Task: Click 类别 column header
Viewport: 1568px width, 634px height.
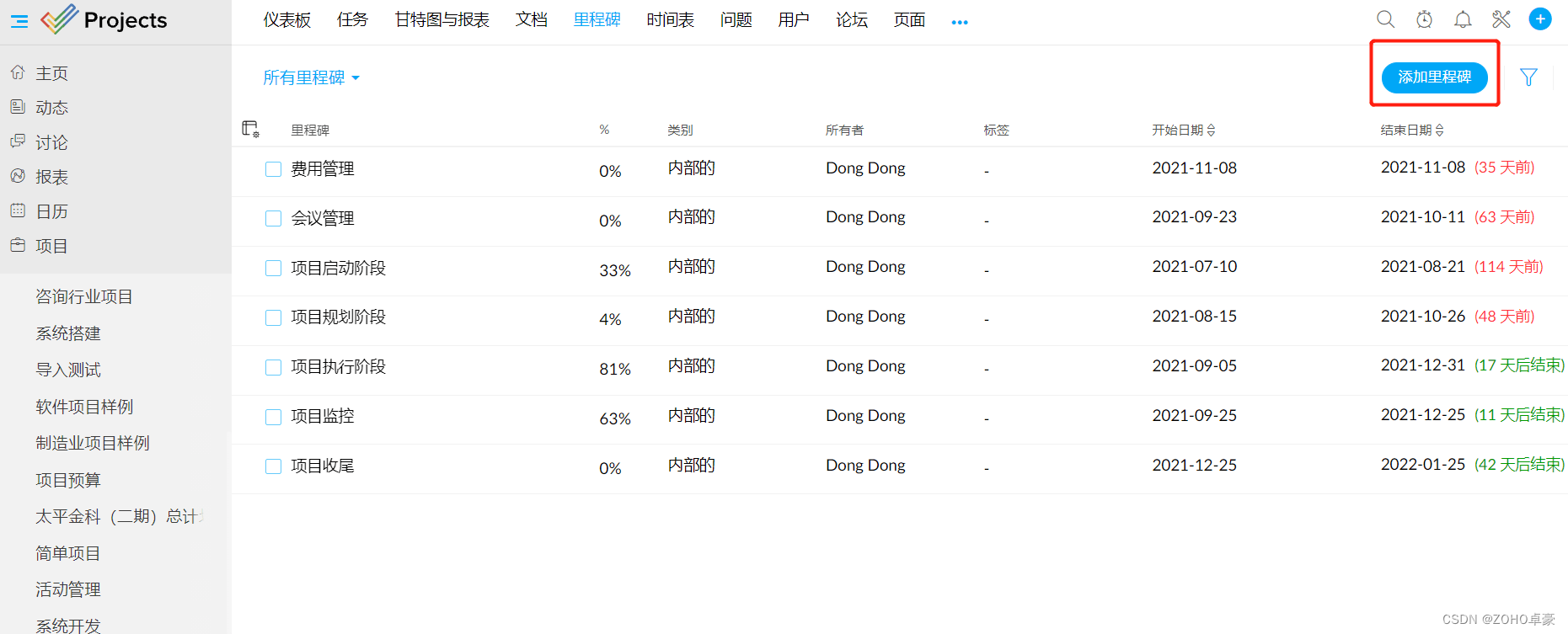Action: (680, 131)
